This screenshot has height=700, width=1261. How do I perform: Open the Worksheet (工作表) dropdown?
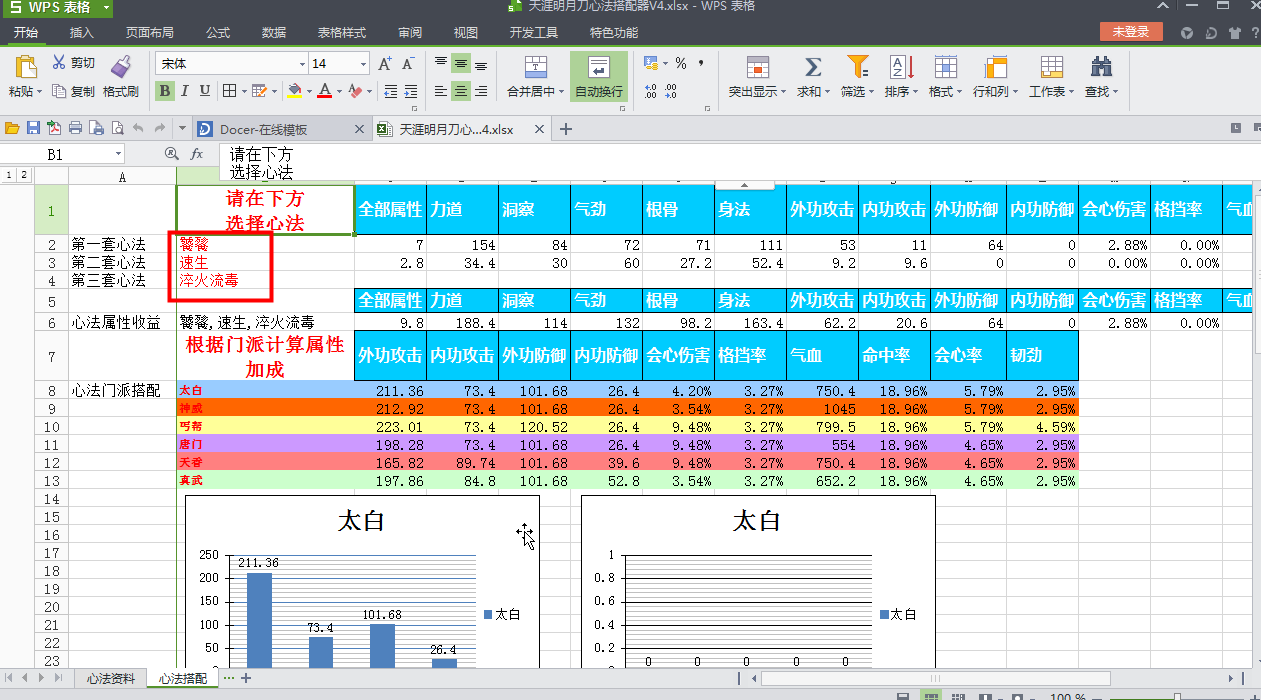point(1051,76)
